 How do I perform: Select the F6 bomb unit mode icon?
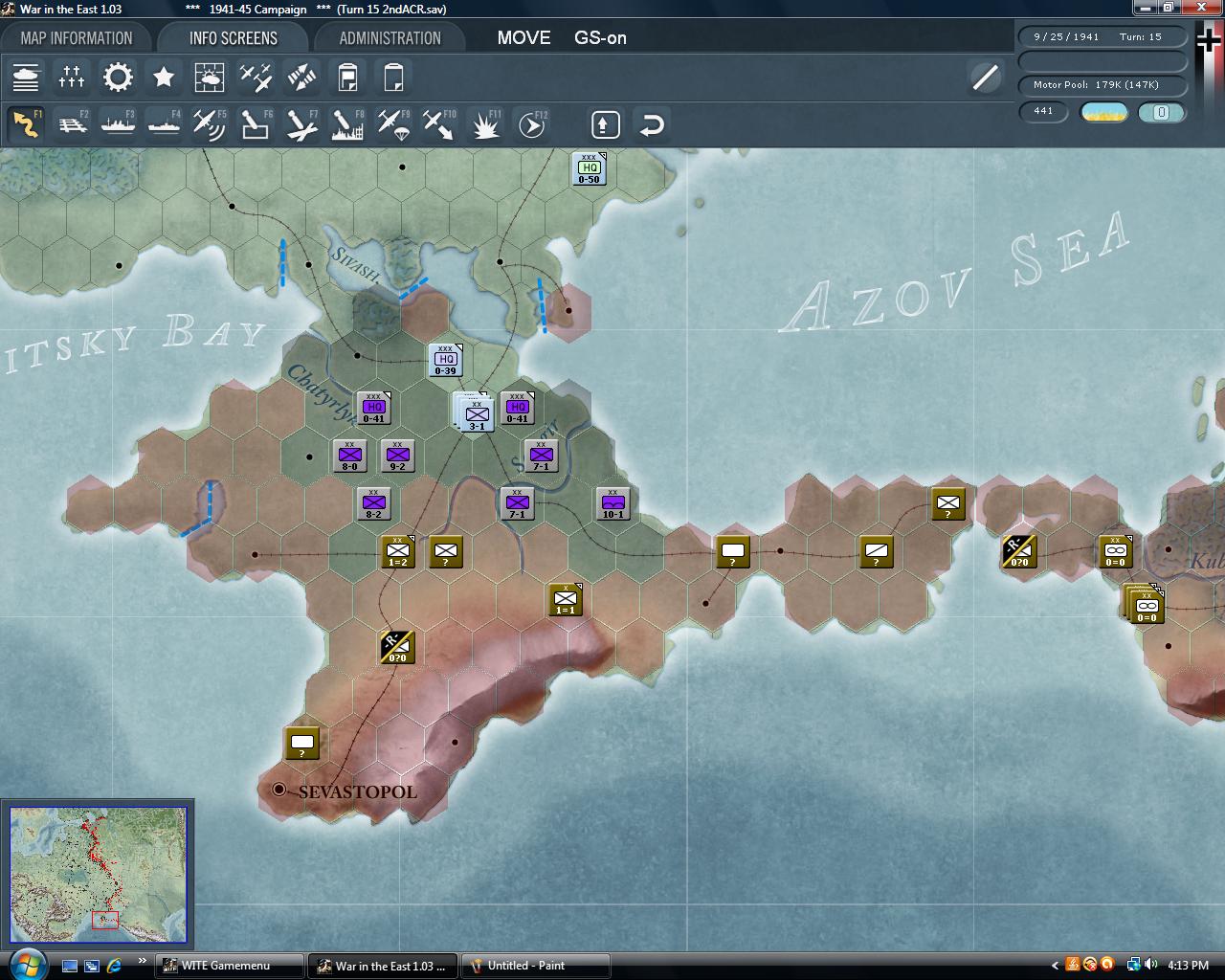[256, 124]
